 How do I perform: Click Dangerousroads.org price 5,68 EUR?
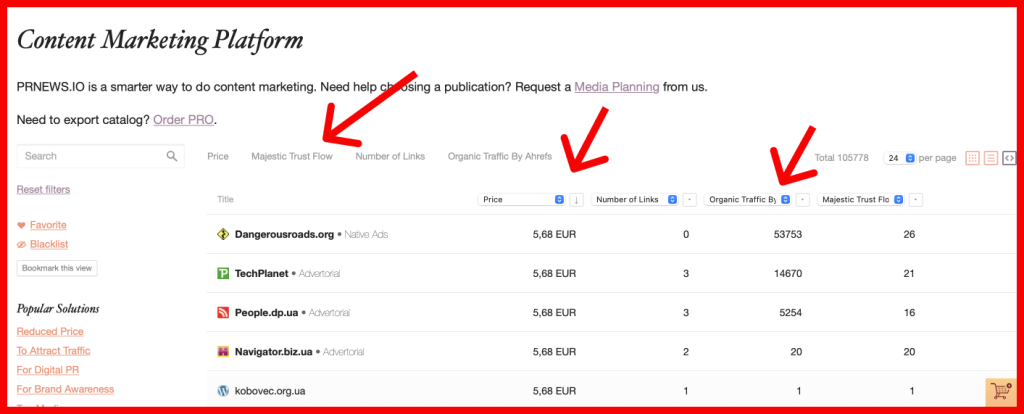(554, 234)
